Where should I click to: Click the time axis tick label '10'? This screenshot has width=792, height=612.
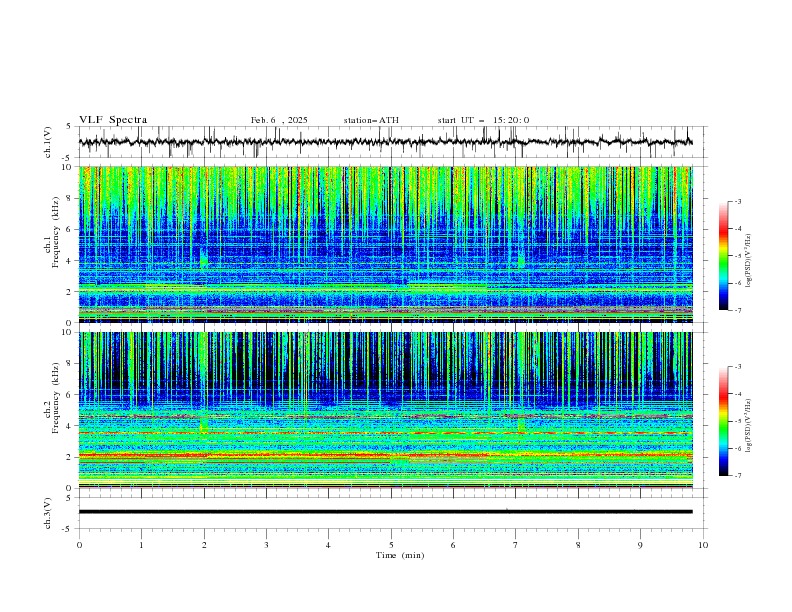[703, 545]
